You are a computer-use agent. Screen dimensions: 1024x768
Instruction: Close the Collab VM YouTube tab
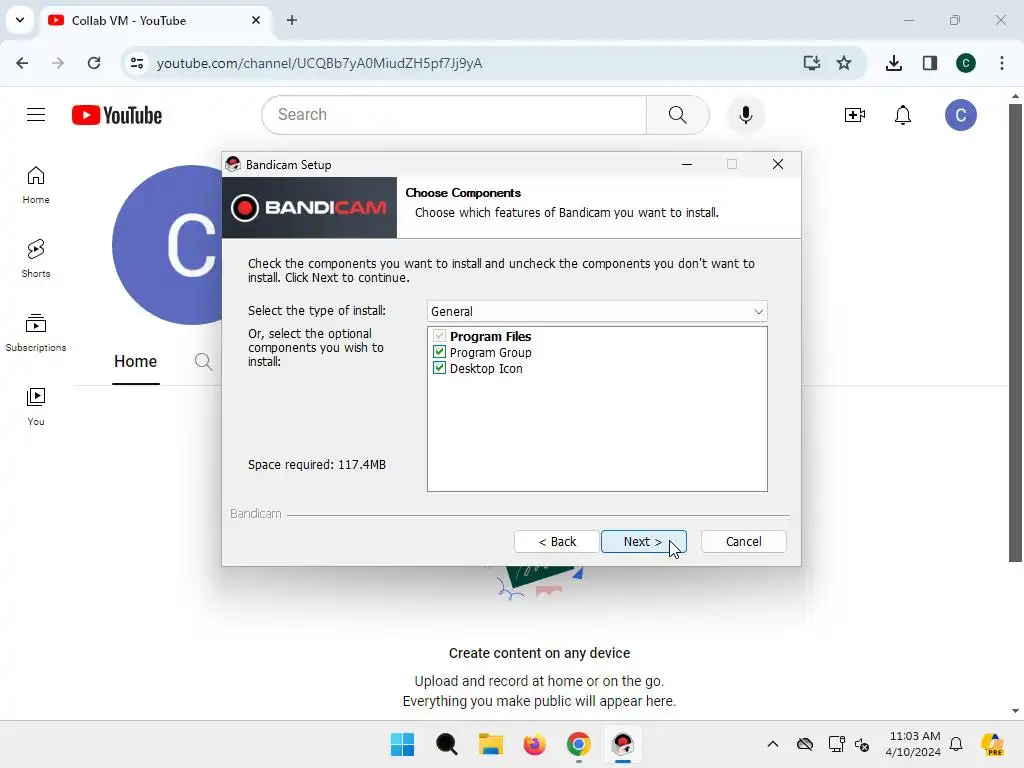[256, 20]
